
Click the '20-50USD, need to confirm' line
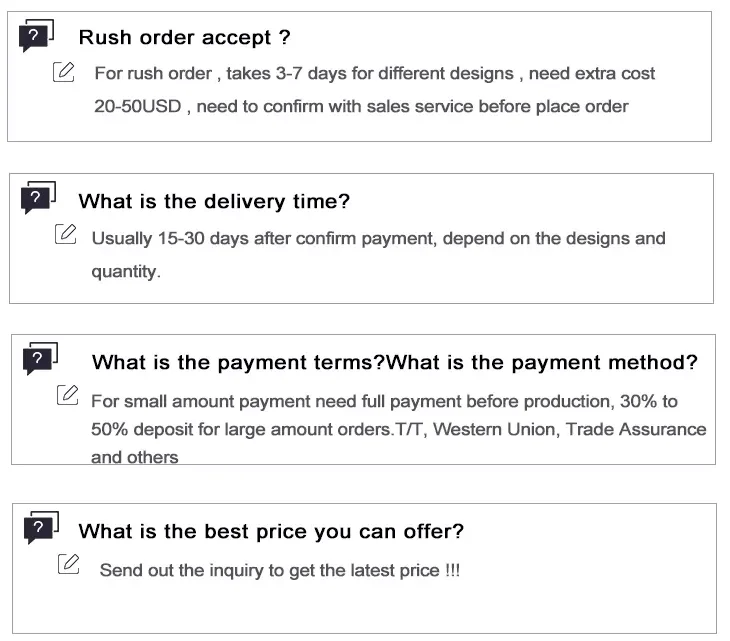[361, 107]
